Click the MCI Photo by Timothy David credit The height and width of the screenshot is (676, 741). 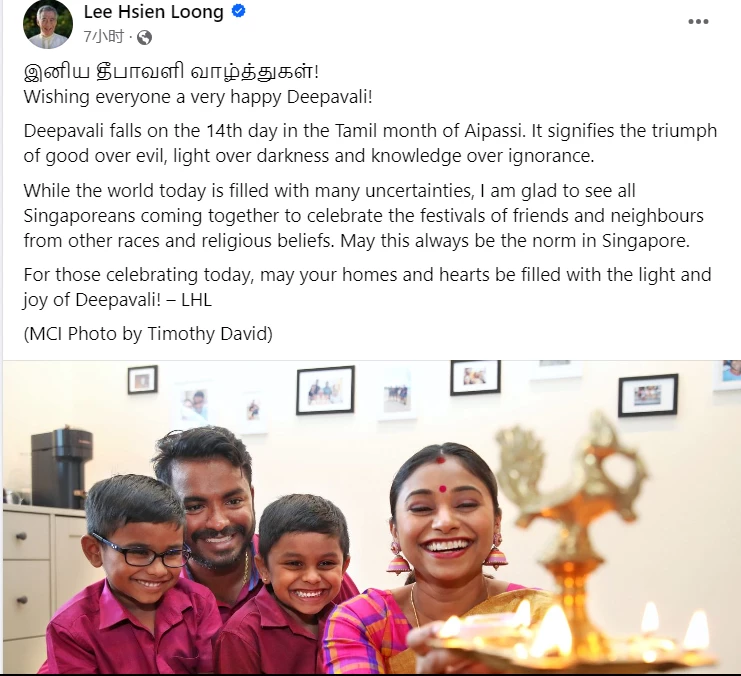[148, 334]
